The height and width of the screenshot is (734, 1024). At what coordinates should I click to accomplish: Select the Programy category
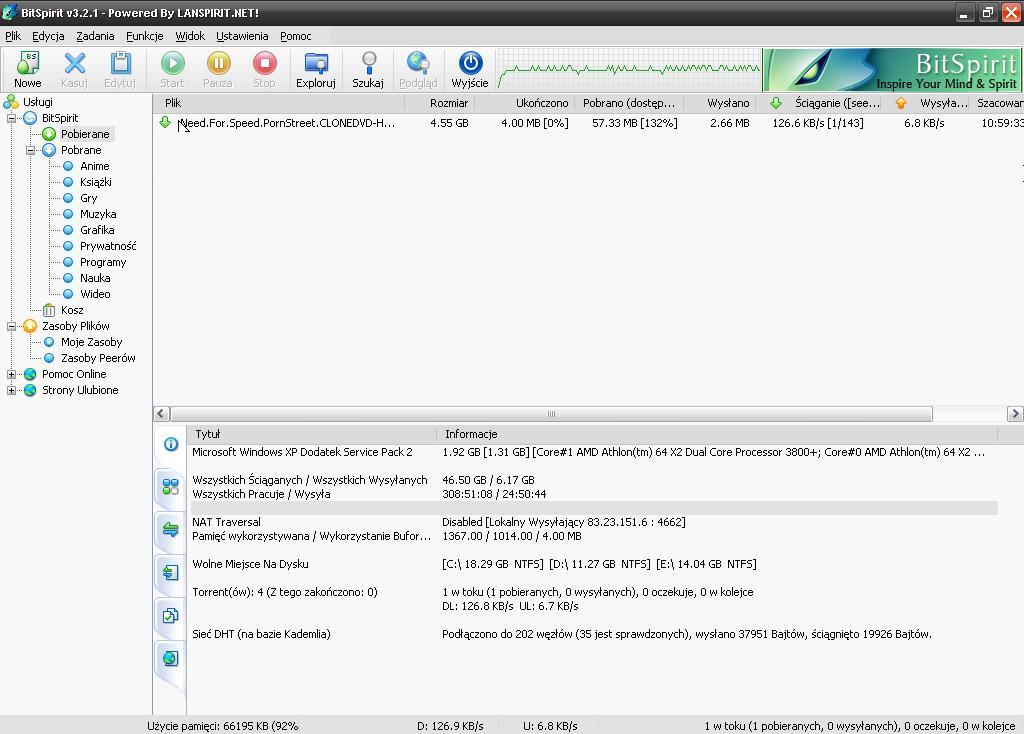pyautogui.click(x=103, y=262)
